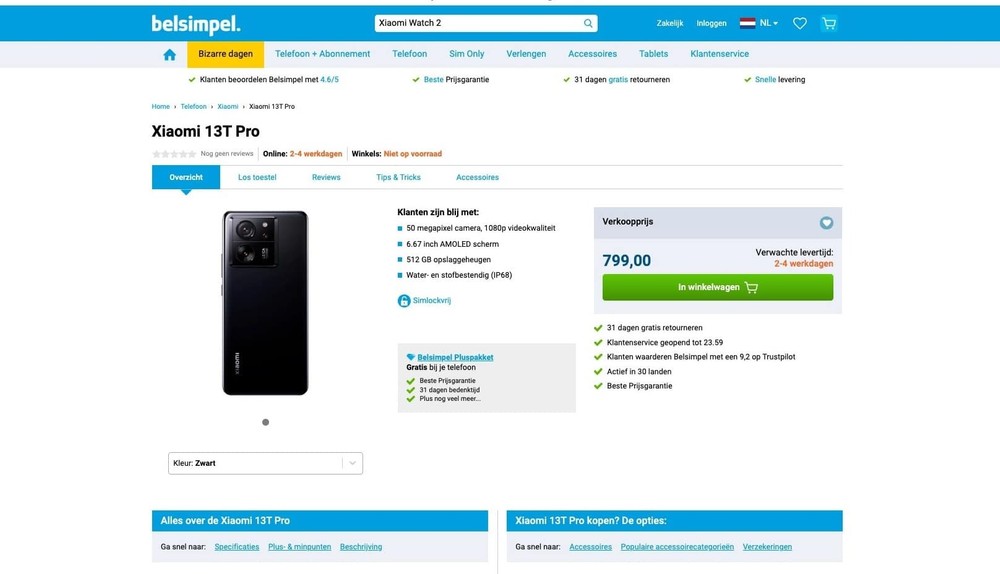This screenshot has width=1000, height=574.
Task: Open the wishlist heart icon in header
Action: (x=800, y=23)
